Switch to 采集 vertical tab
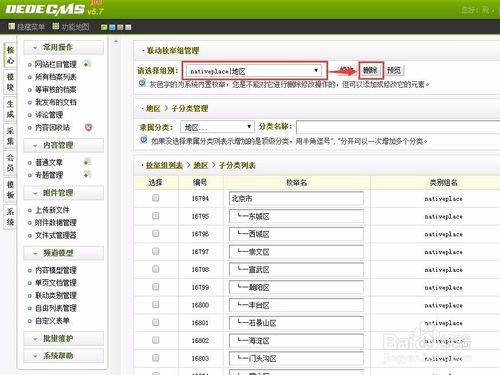 10,136
